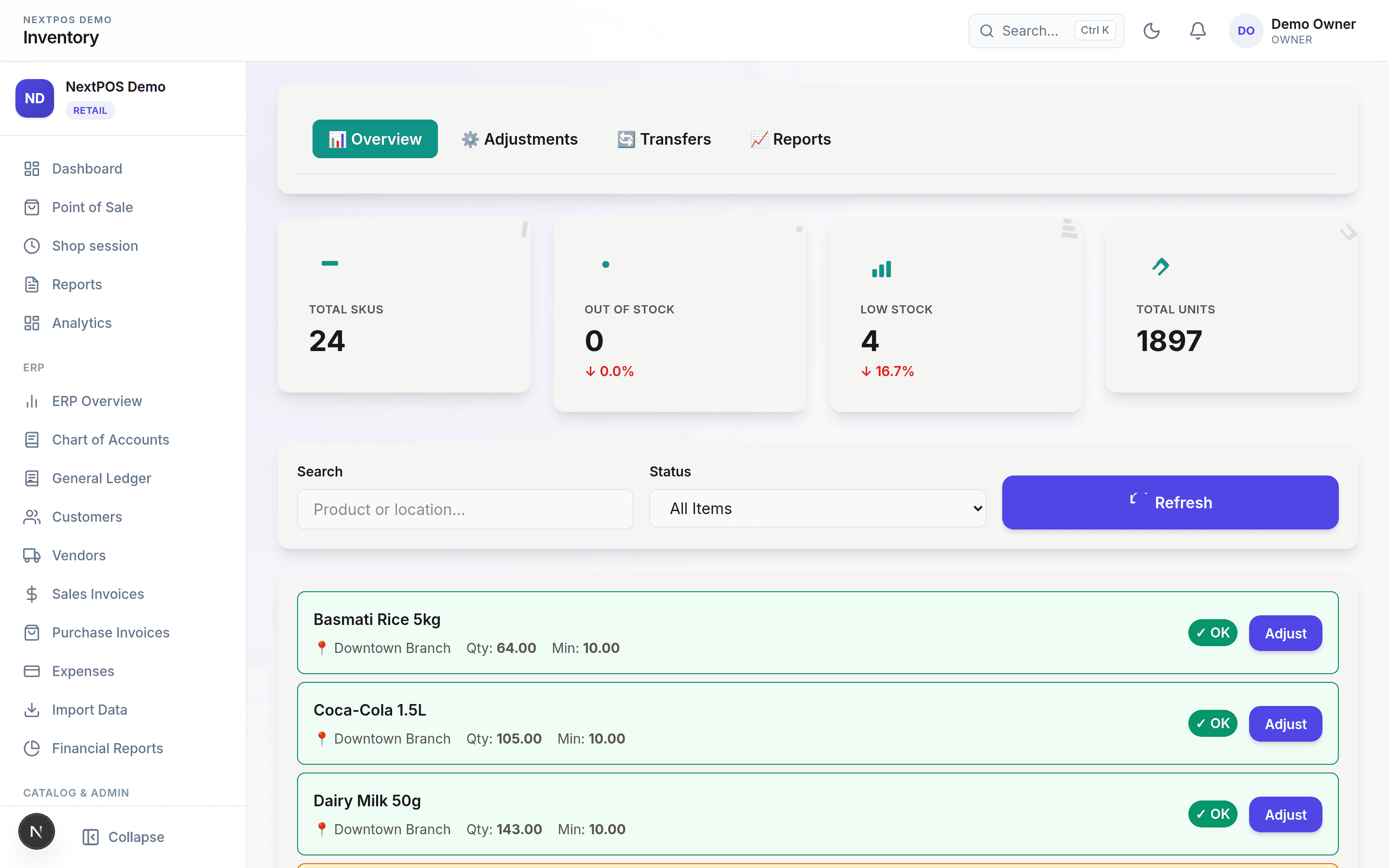1389x868 pixels.
Task: Click the Ctrl K shortcut badge
Action: click(x=1094, y=30)
